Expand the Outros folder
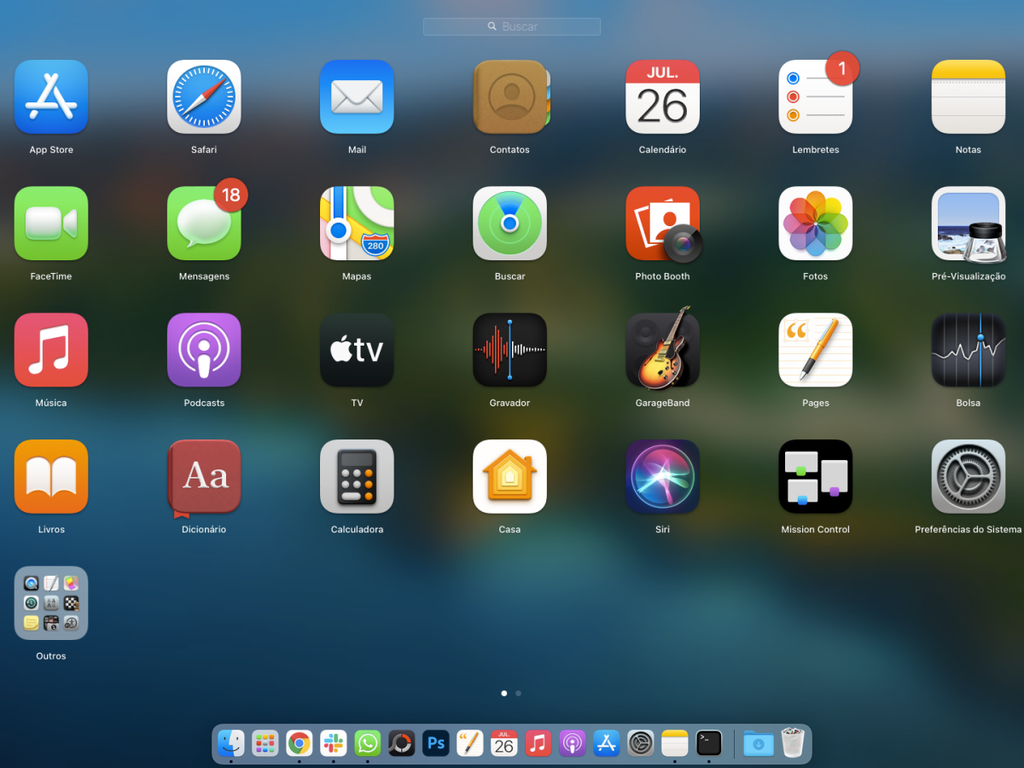Viewport: 1024px width, 768px height. tap(51, 603)
